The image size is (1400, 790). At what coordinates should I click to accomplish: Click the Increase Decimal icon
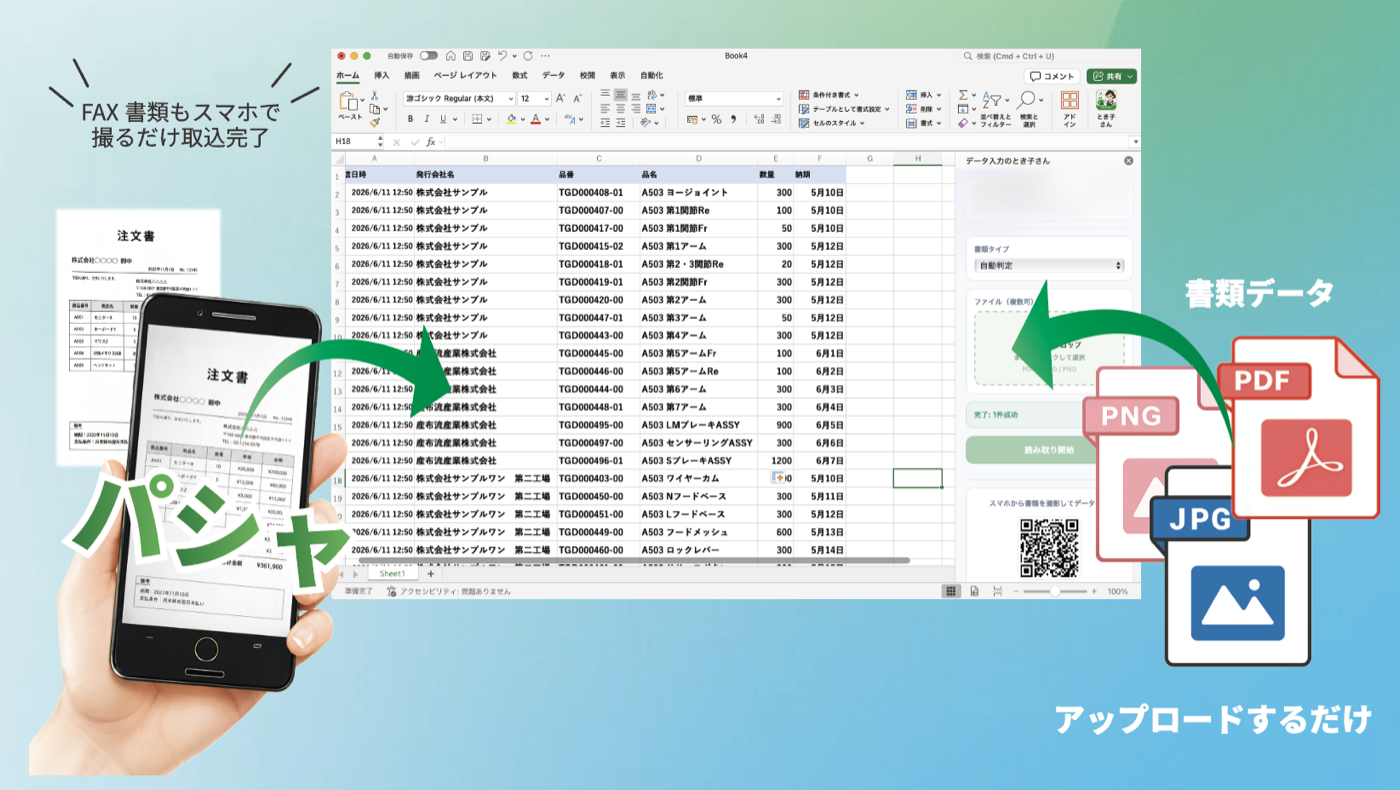[x=760, y=119]
